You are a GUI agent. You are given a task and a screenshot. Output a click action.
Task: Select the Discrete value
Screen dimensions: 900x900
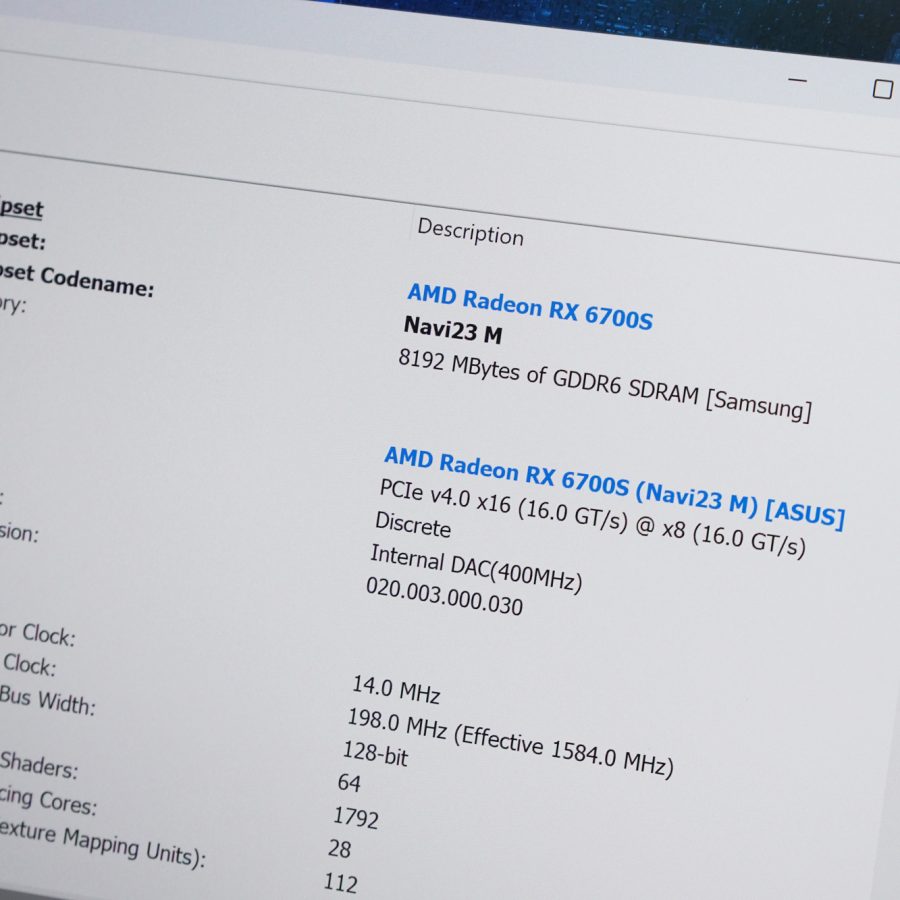point(413,525)
